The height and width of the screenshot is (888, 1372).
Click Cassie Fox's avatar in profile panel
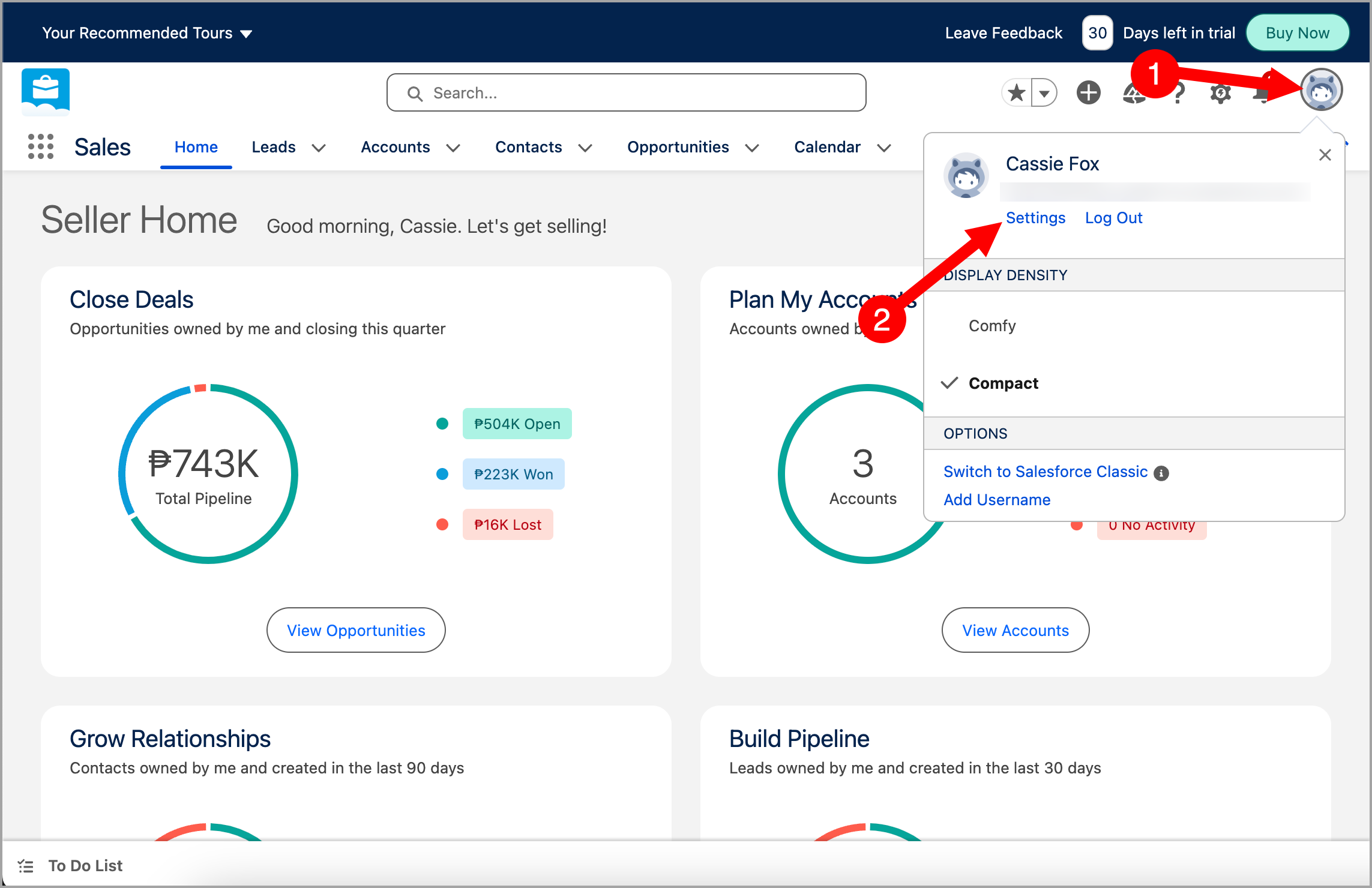tap(966, 175)
